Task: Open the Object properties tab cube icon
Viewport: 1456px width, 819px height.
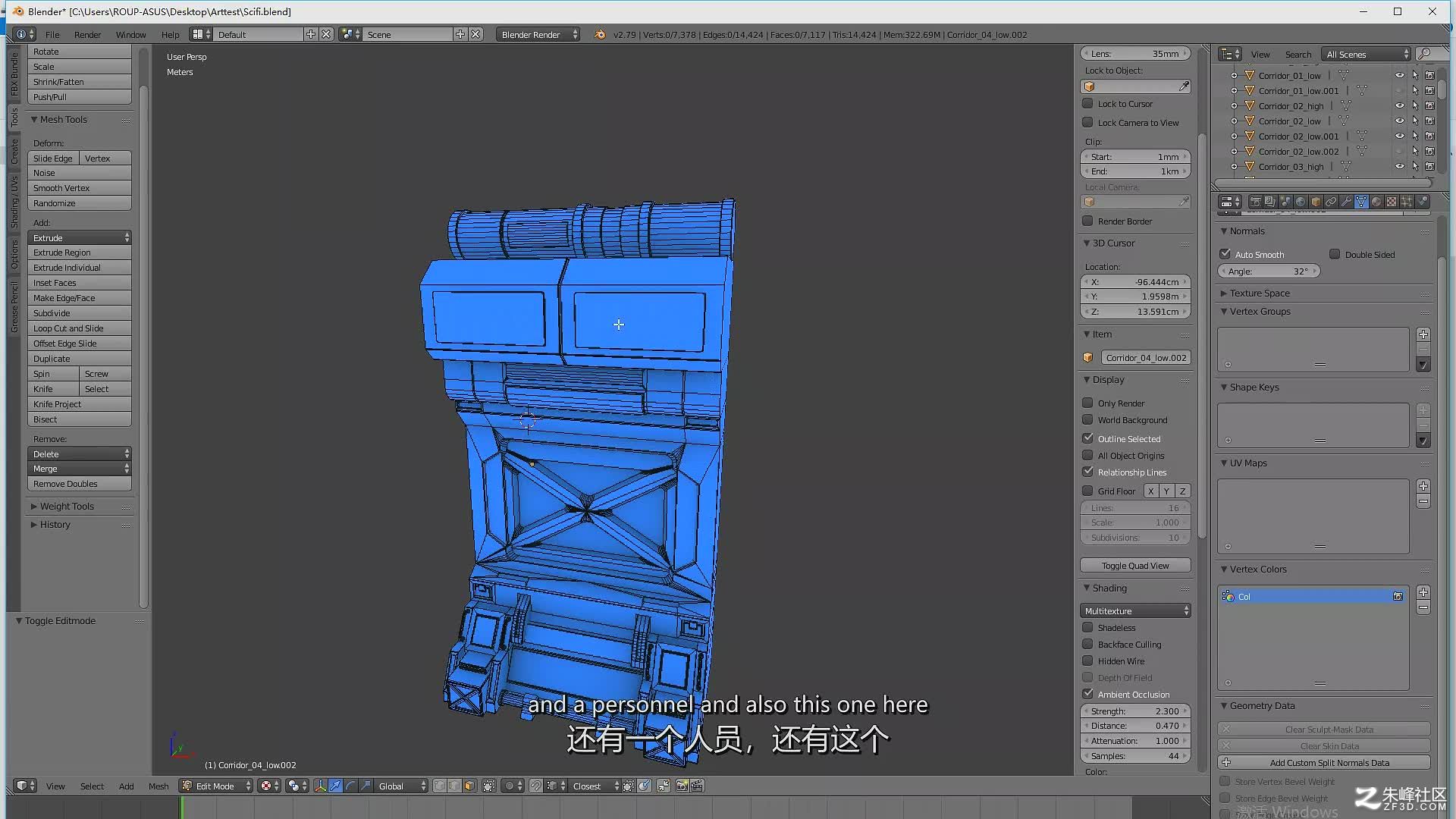Action: (1316, 202)
